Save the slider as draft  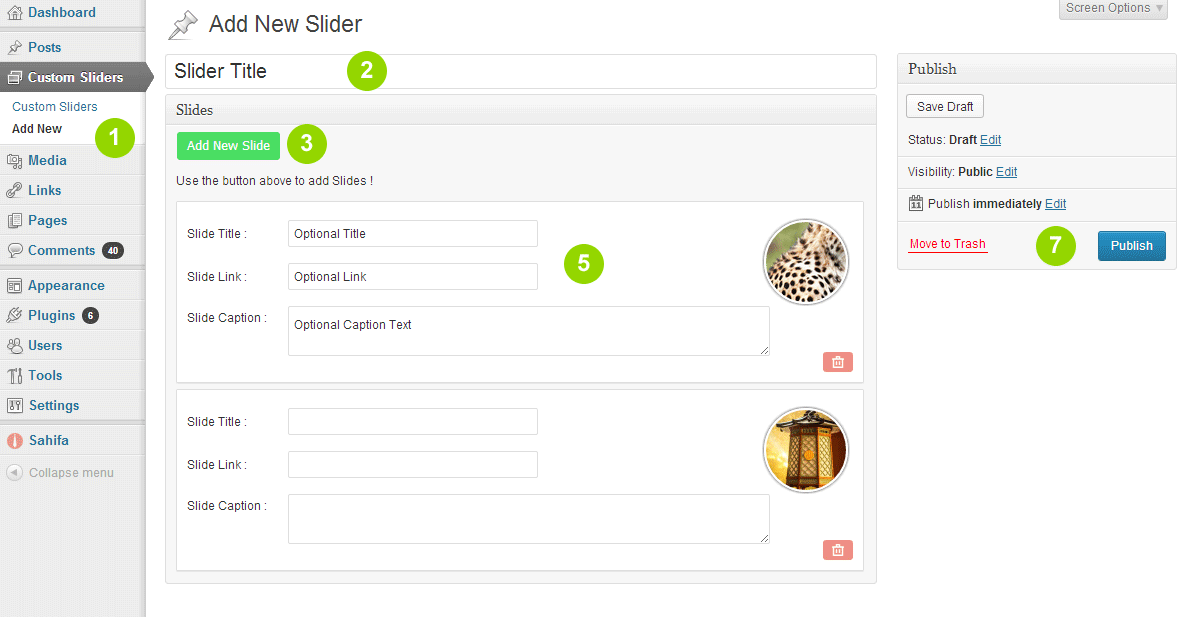[945, 106]
